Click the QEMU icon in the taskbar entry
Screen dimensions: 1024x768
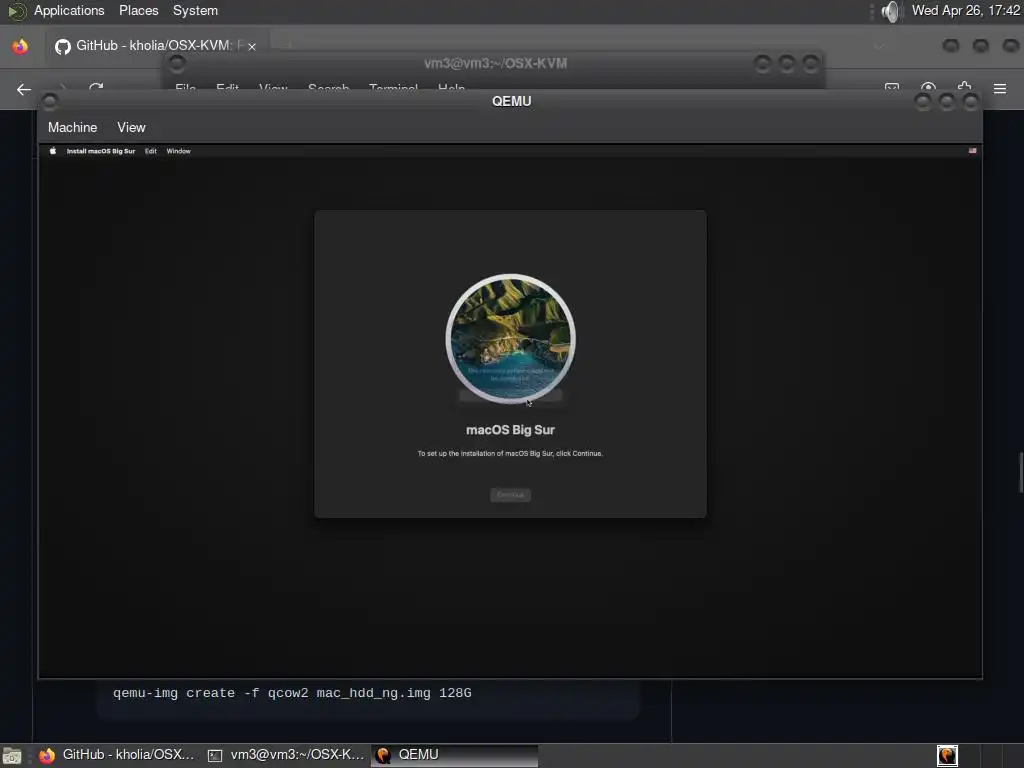point(383,756)
